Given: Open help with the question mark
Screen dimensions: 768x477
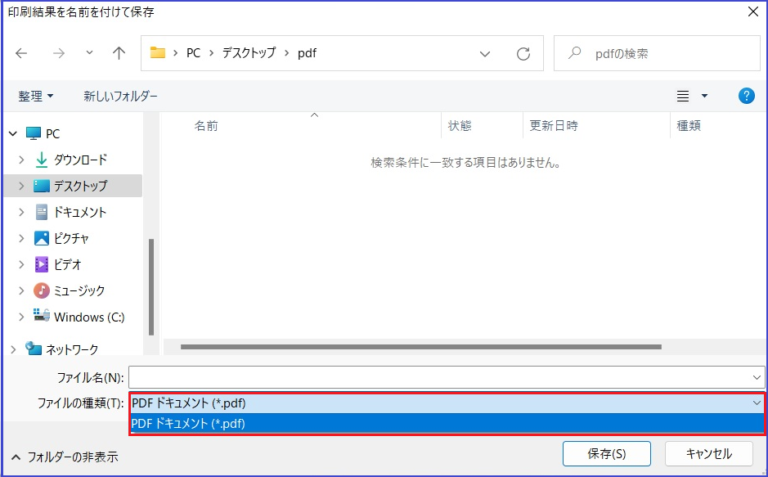Looking at the screenshot, I should point(746,95).
